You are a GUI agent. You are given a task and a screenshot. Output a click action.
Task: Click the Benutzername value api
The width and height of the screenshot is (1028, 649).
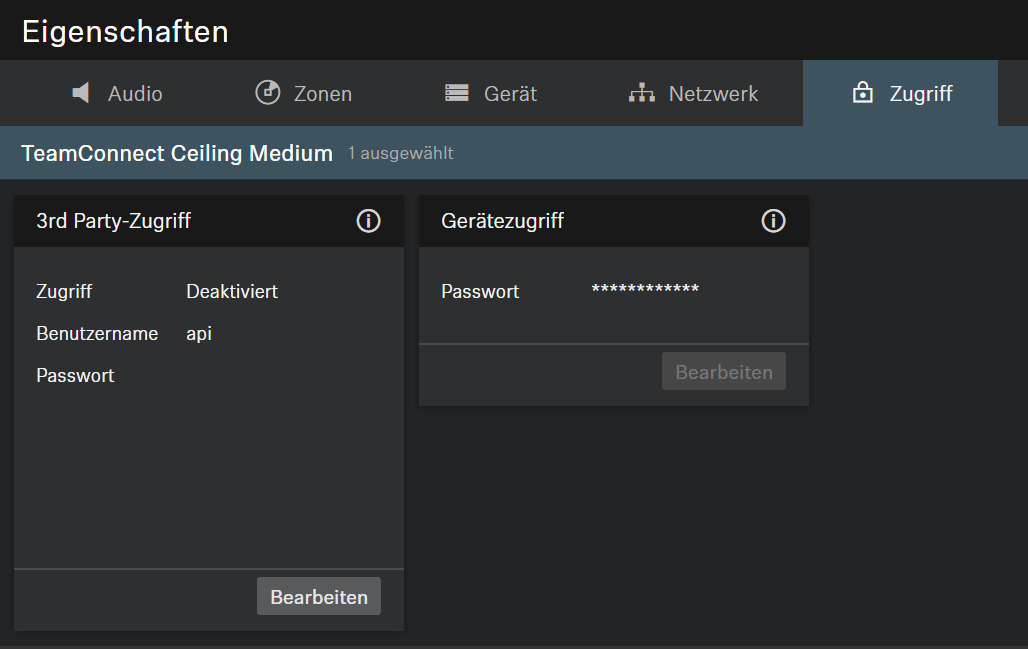click(199, 333)
